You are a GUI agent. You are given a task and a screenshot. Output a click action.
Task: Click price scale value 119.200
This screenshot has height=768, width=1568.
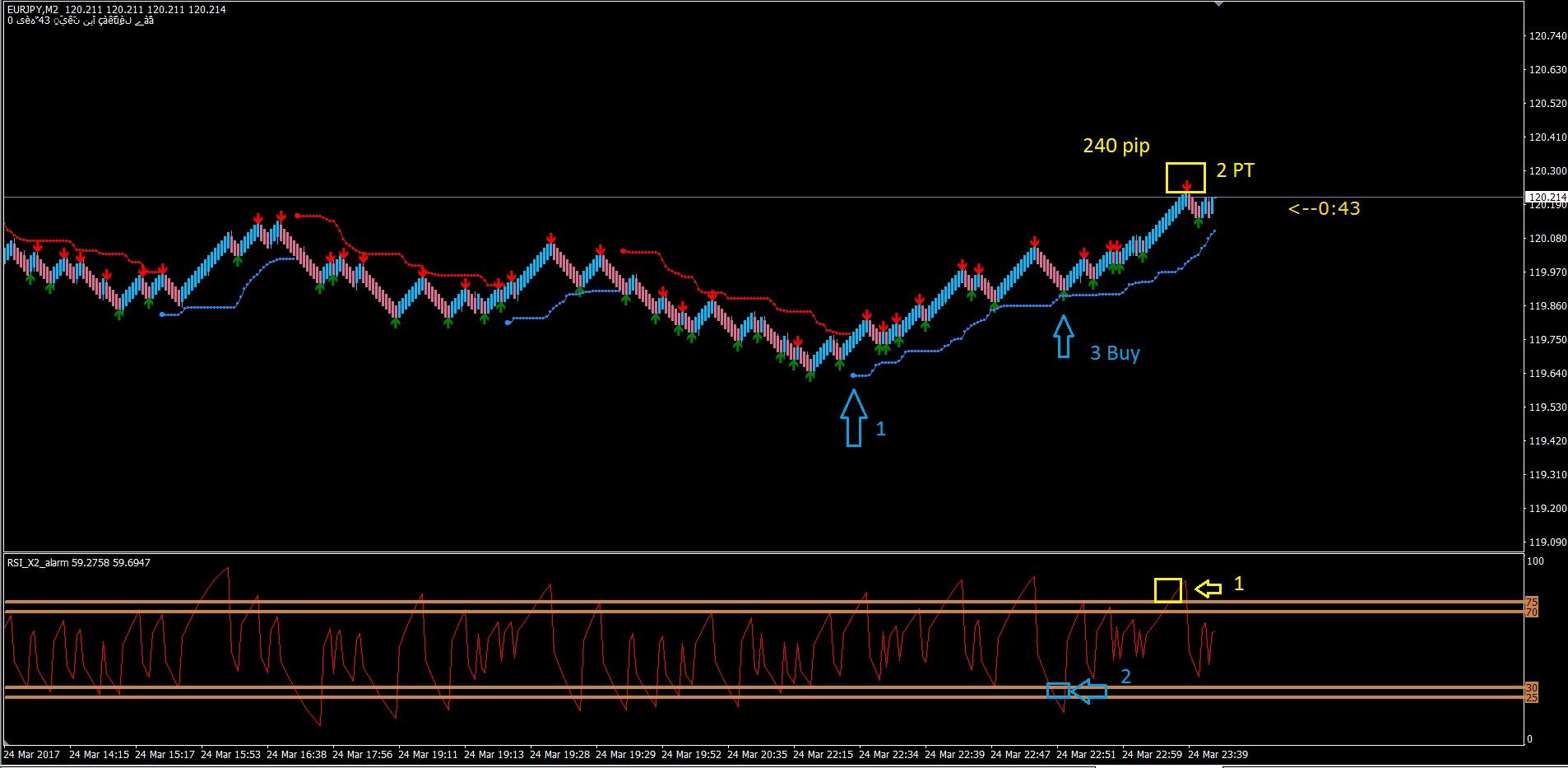(x=1547, y=509)
